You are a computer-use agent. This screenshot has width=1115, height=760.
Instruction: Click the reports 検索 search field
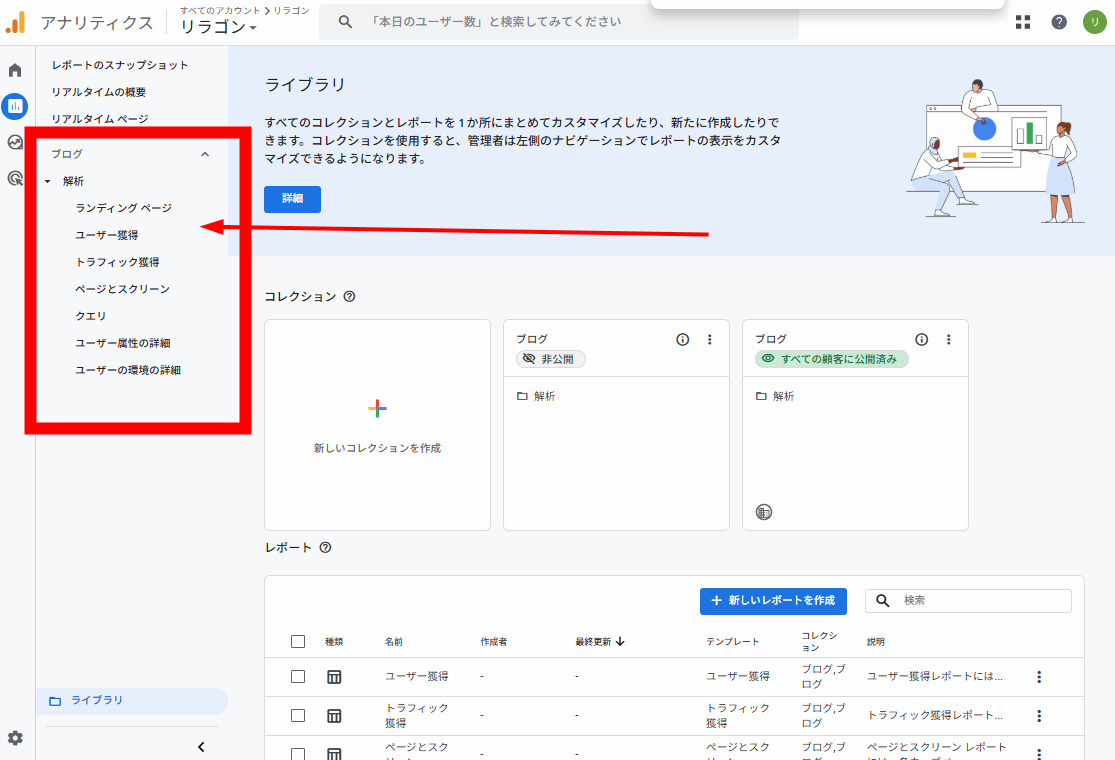click(x=980, y=601)
